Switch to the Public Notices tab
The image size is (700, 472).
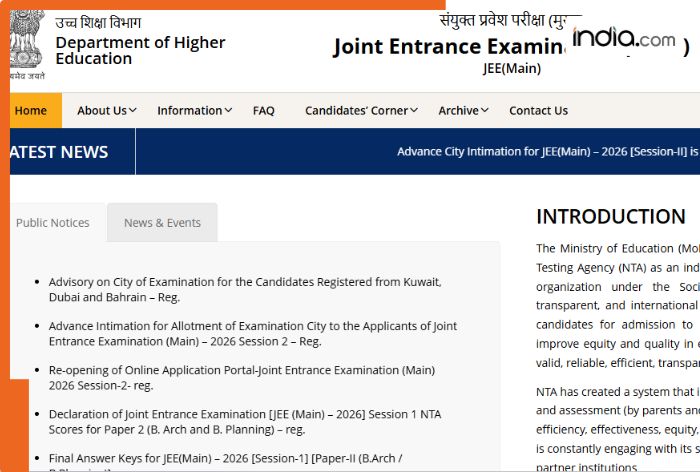click(53, 223)
